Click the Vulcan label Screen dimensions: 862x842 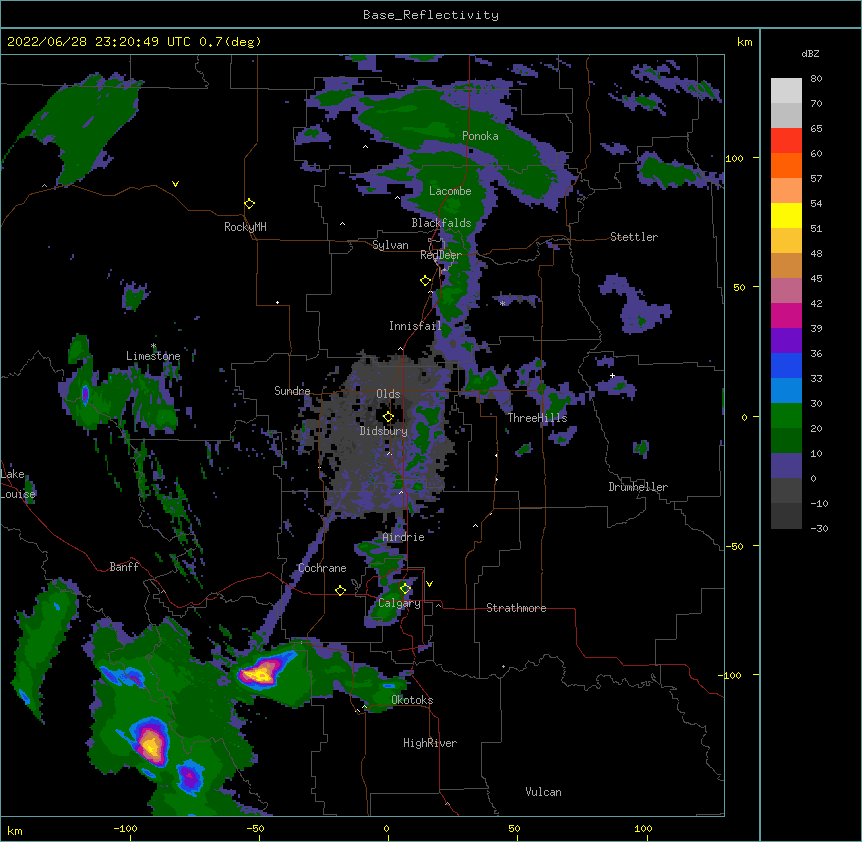coord(543,792)
